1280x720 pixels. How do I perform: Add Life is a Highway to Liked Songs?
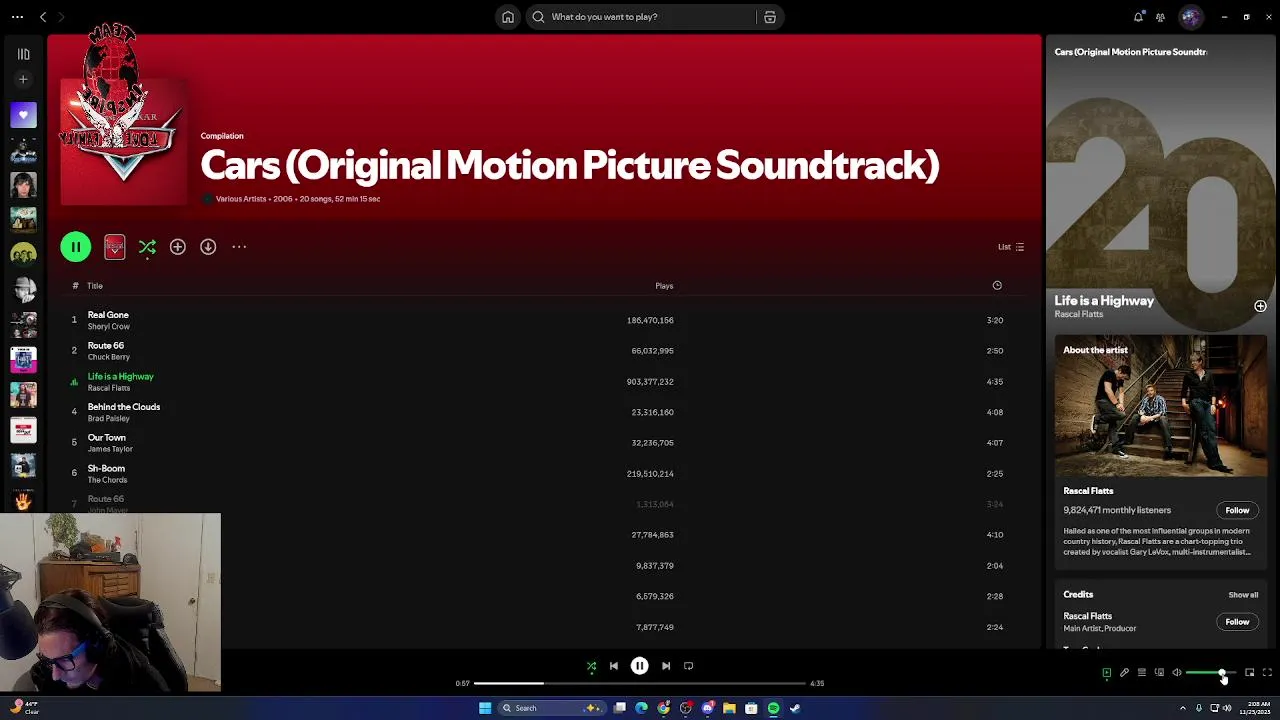(x=1260, y=306)
